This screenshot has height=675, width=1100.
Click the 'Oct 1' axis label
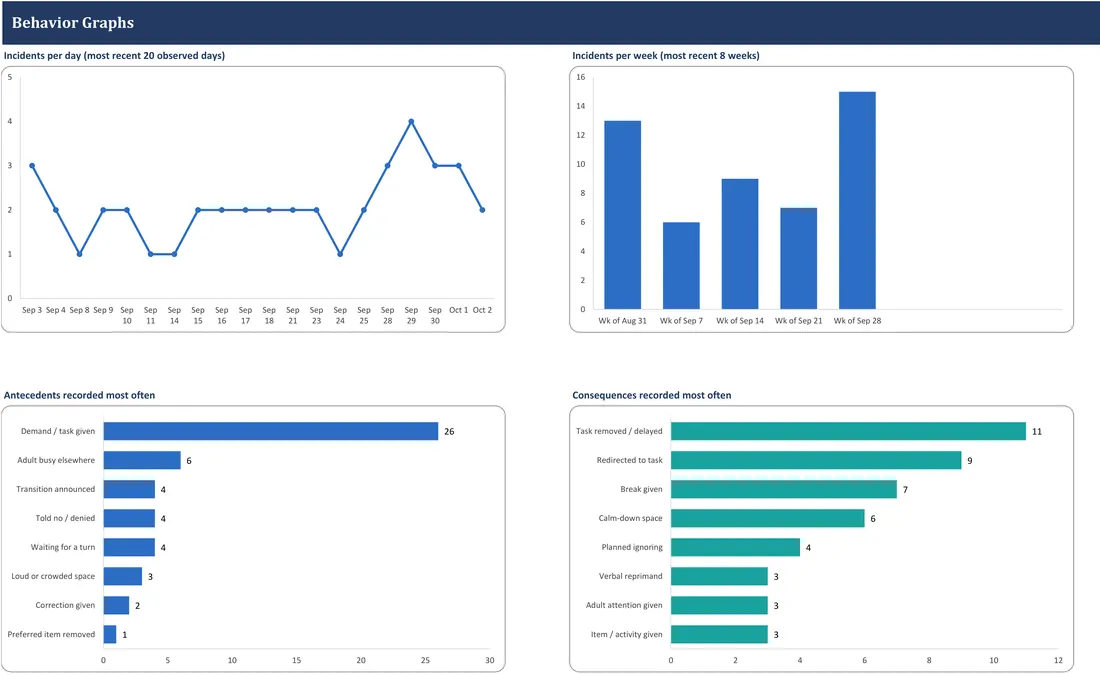pyautogui.click(x=459, y=309)
